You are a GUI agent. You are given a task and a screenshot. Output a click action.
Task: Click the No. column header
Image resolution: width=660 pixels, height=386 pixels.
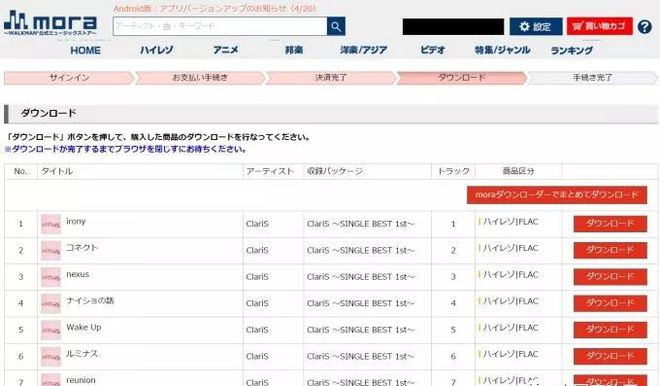coord(21,171)
